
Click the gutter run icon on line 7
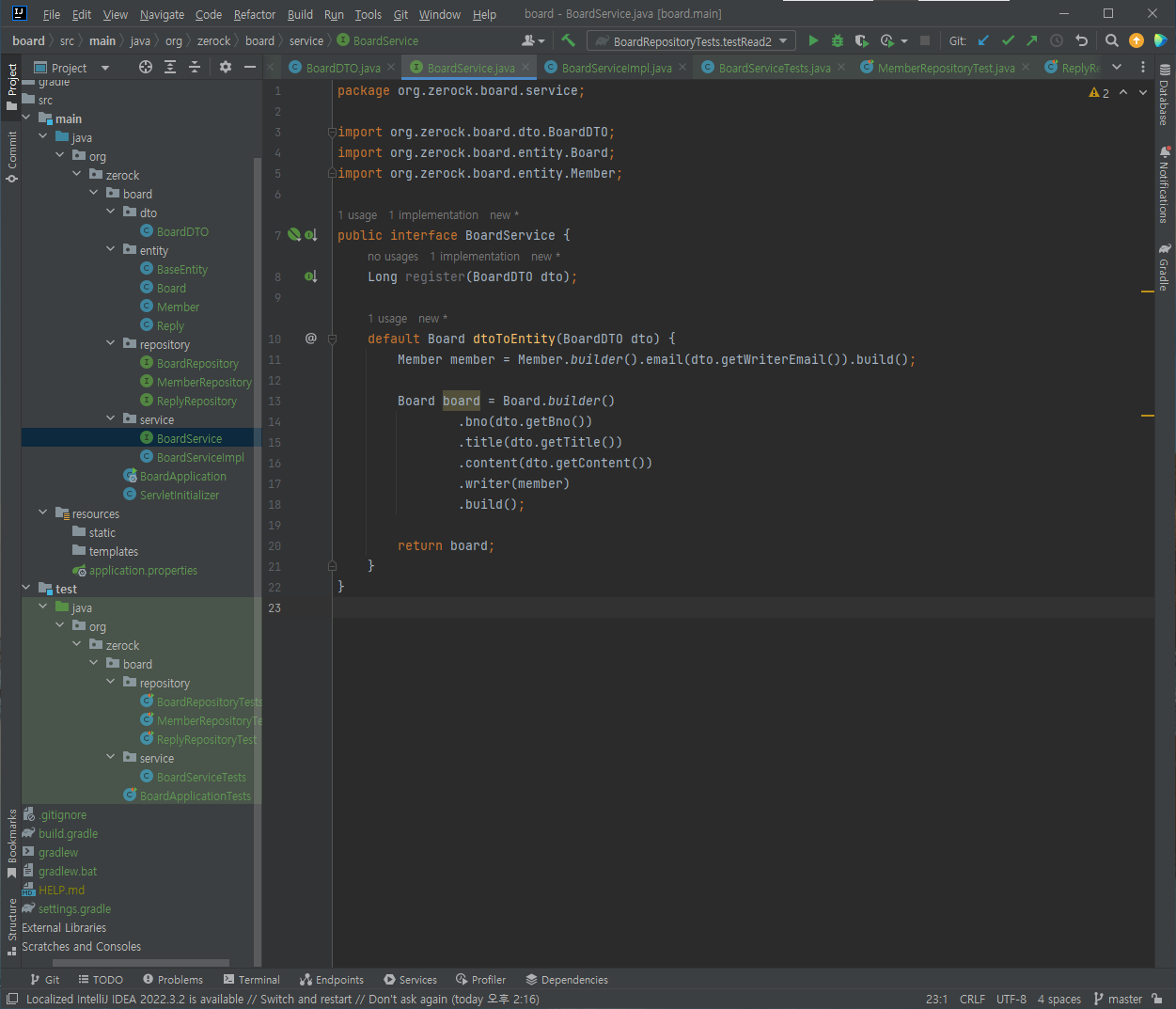pos(294,235)
